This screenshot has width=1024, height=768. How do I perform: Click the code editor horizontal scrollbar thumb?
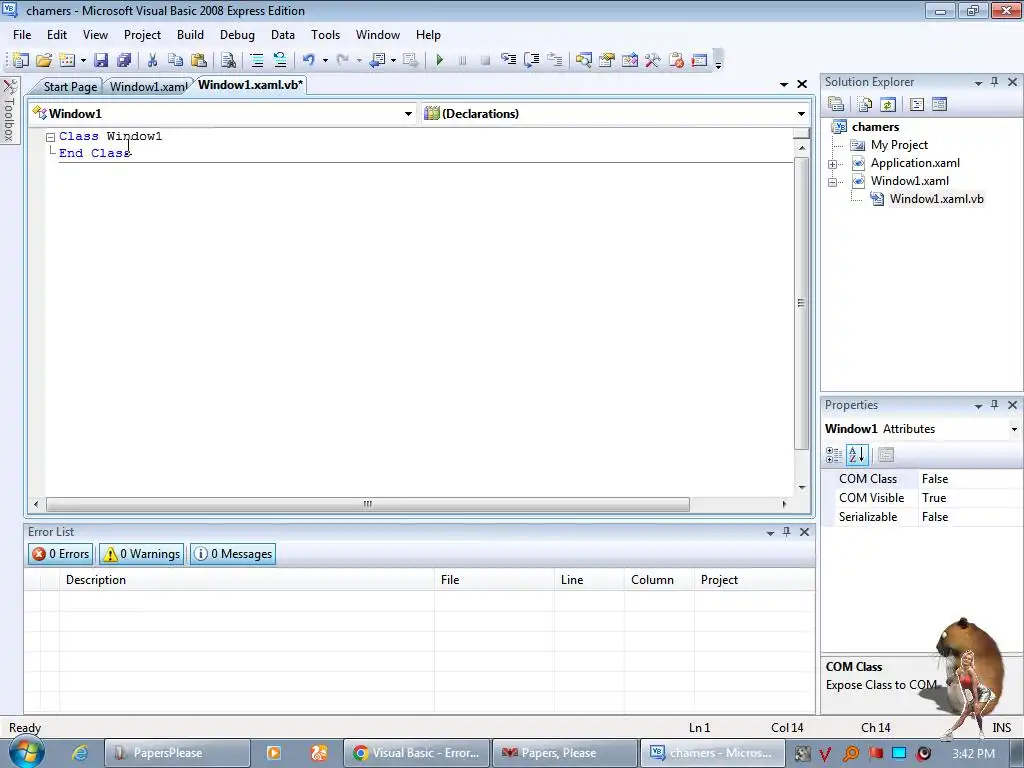(368, 504)
